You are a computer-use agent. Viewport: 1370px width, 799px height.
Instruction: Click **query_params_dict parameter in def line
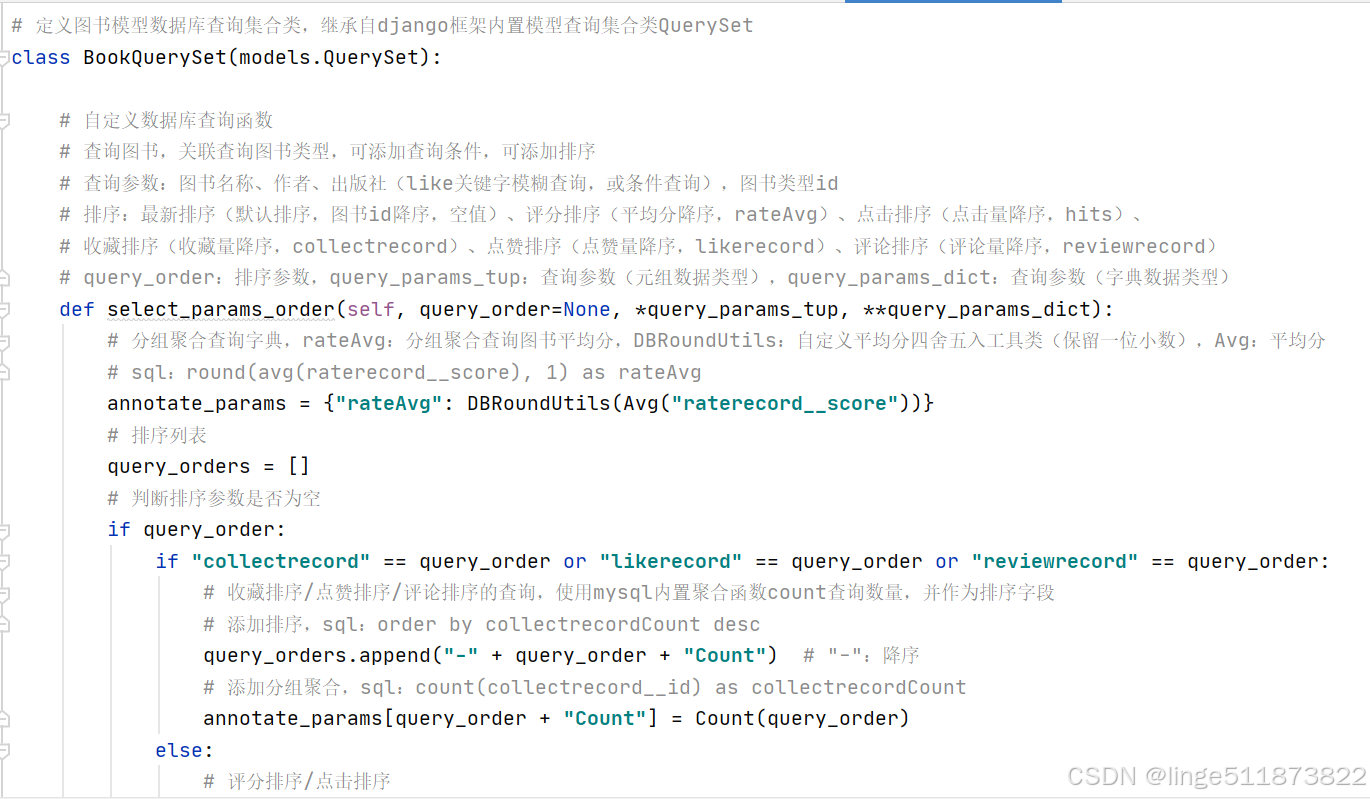(x=981, y=309)
